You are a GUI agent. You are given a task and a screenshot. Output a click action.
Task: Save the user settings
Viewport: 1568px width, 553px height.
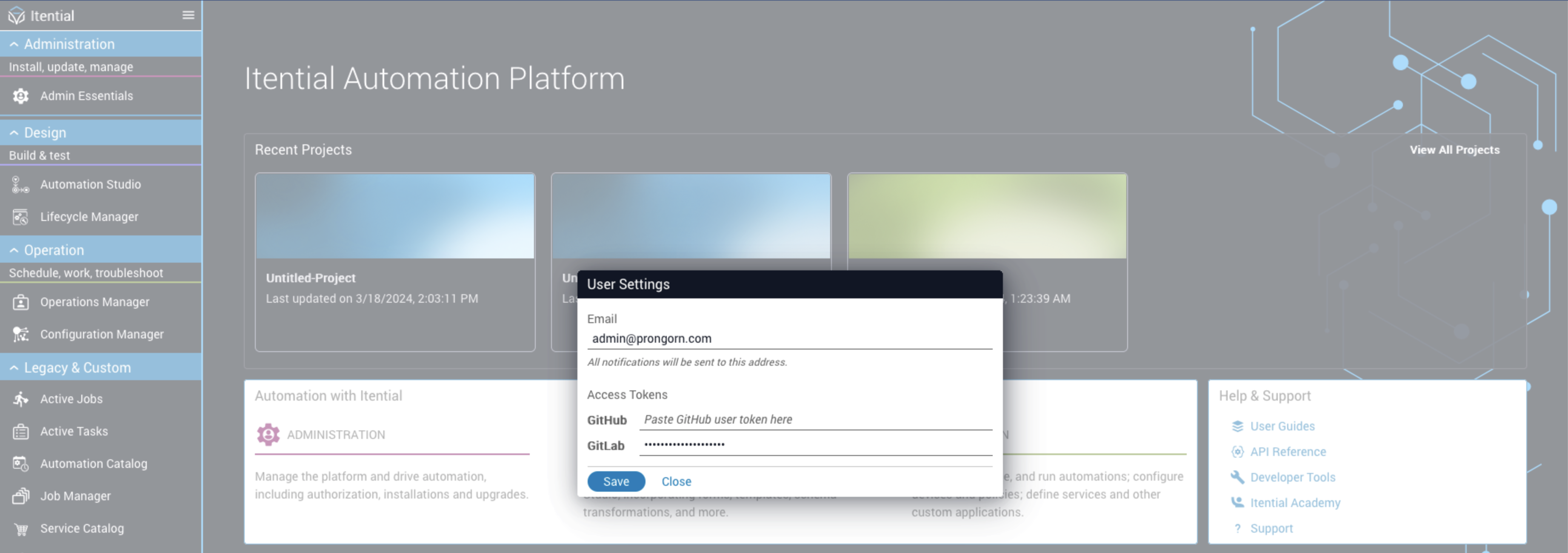tap(615, 481)
